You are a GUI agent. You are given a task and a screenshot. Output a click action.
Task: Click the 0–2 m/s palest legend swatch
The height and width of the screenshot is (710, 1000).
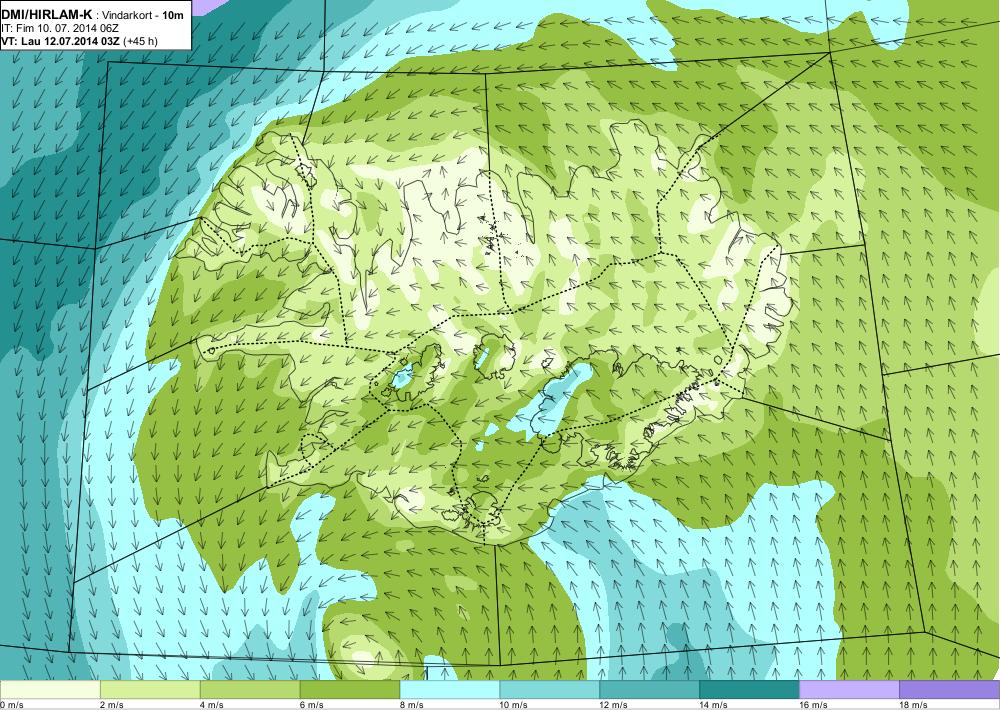point(50,690)
